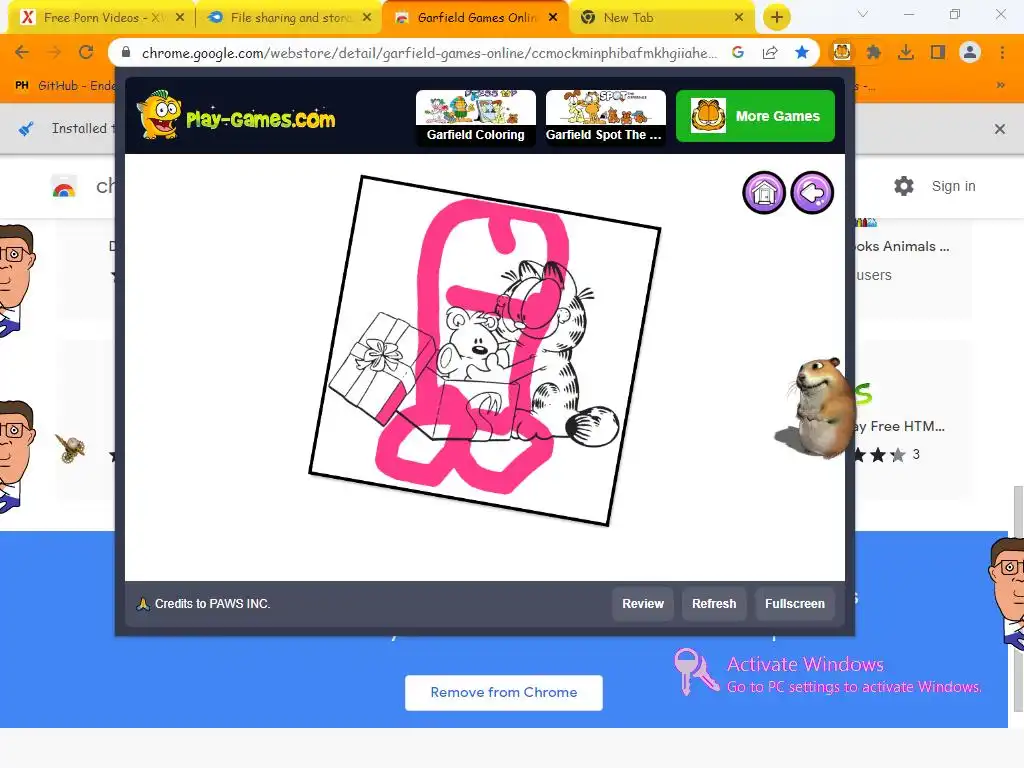Click the share page icon in address bar
1024x768 pixels.
pos(770,52)
